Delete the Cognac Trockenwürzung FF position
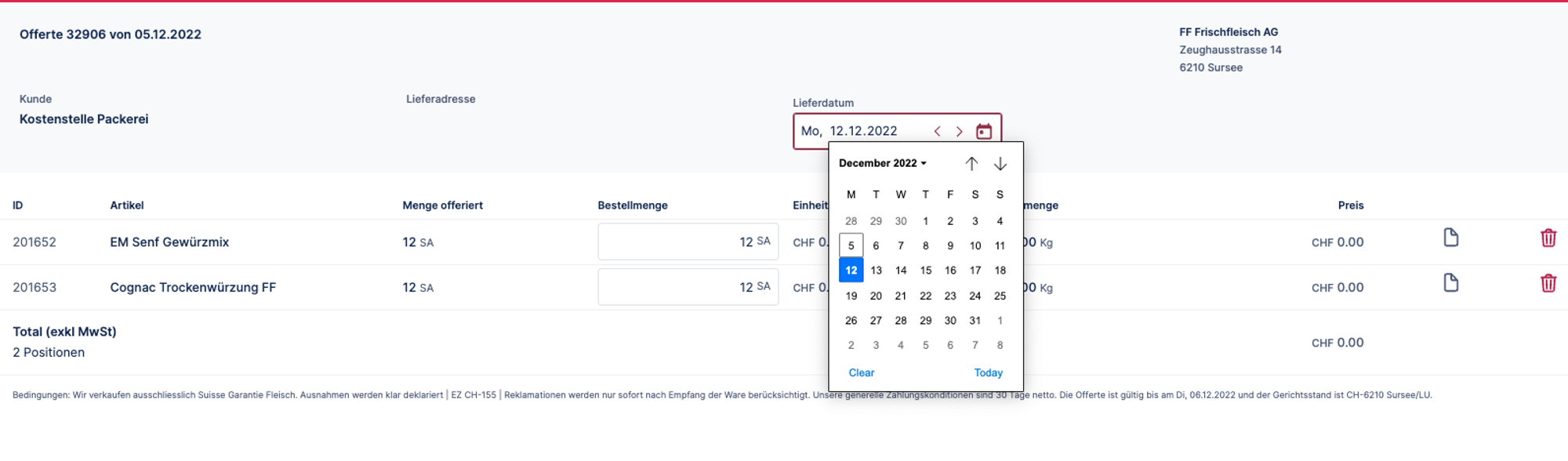The height and width of the screenshot is (461, 1568). [1548, 284]
